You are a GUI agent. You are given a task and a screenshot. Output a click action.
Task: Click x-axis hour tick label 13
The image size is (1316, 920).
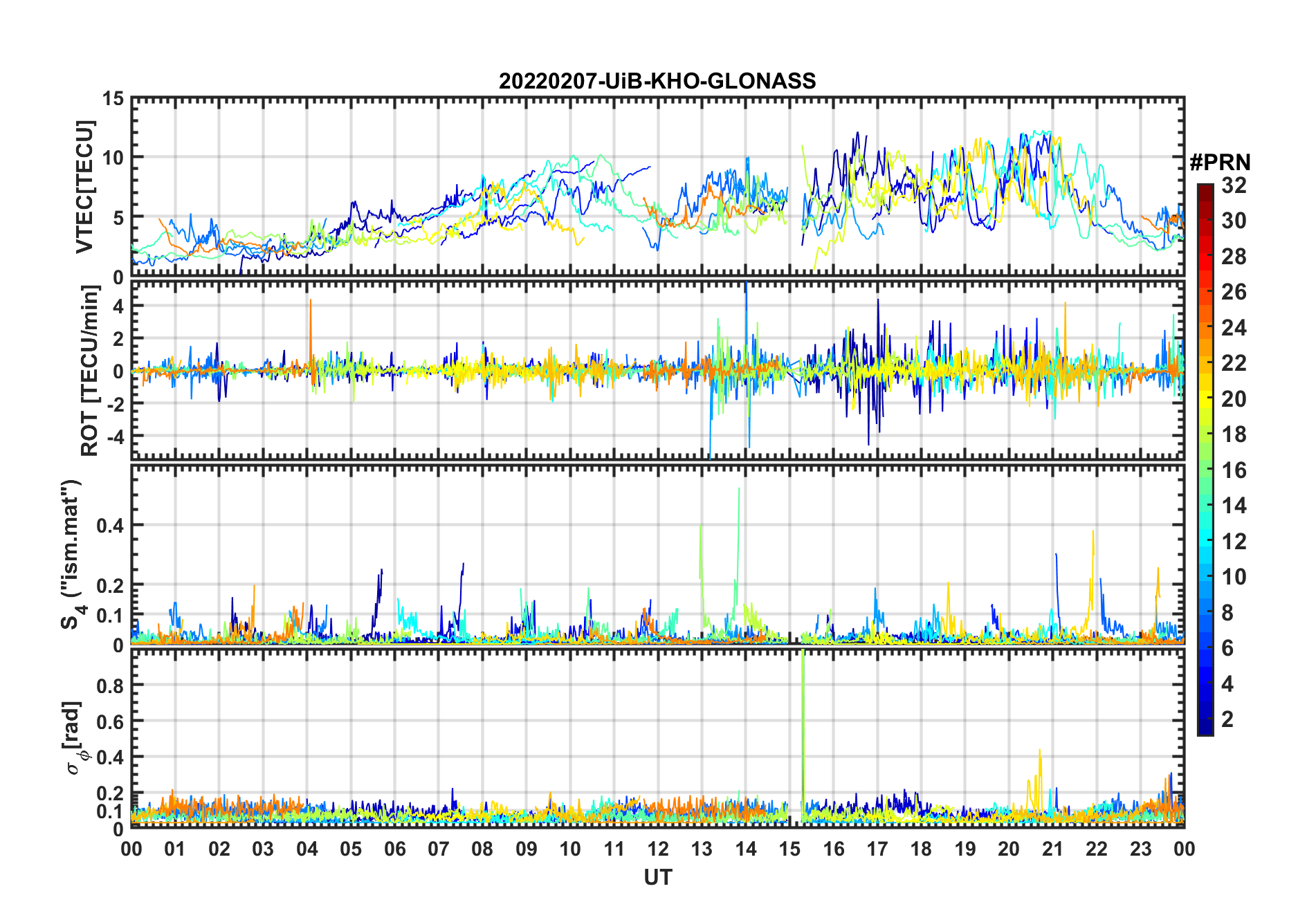[702, 849]
